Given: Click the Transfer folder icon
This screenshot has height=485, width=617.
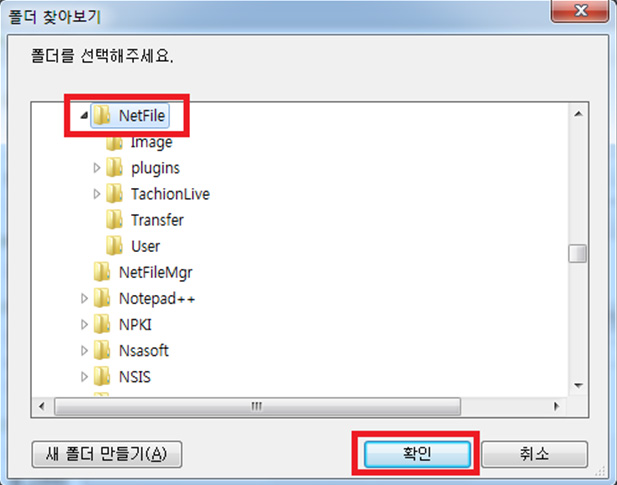Looking at the screenshot, I should [x=114, y=219].
